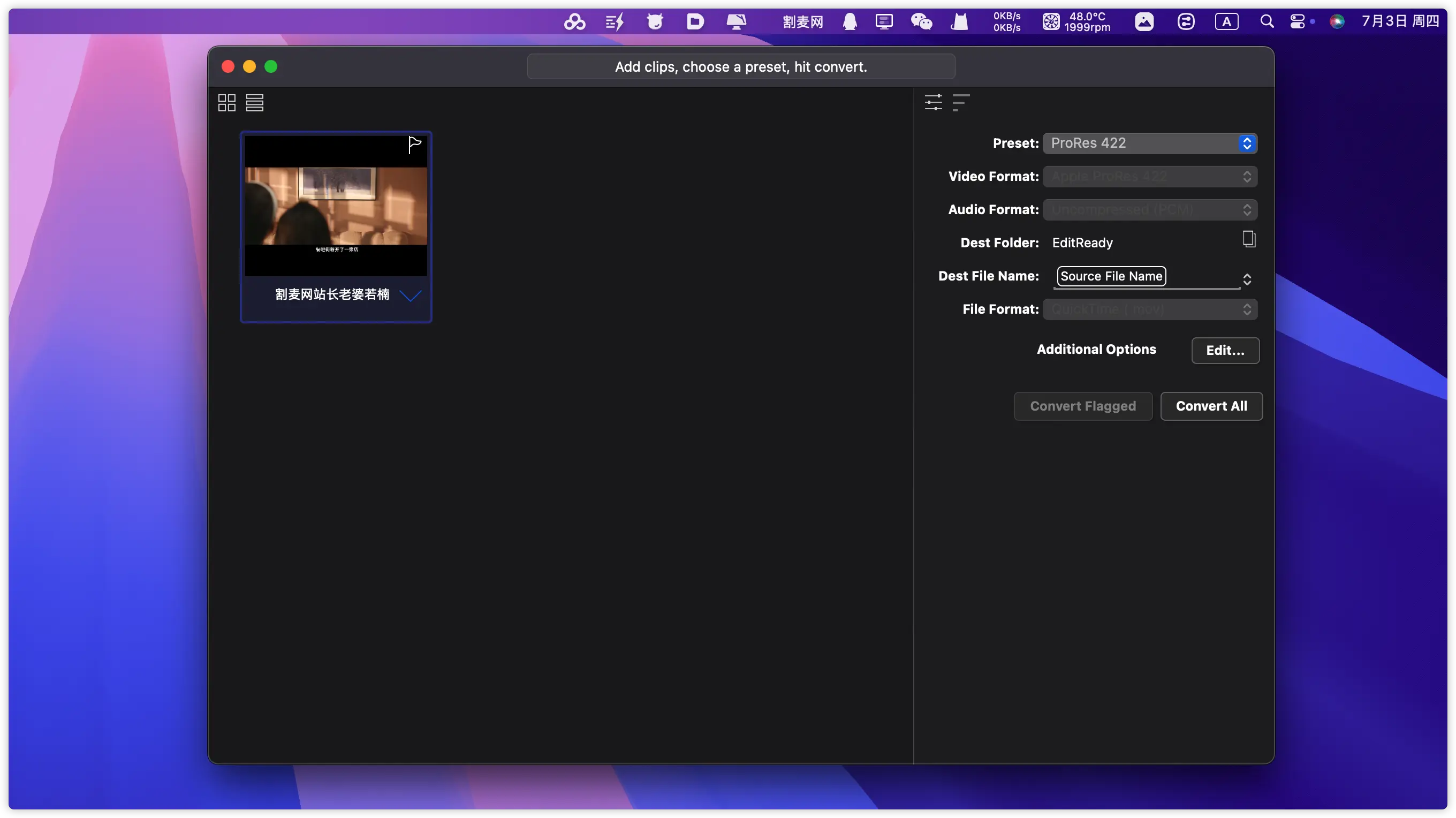The width and height of the screenshot is (1456, 818).
Task: Choose destination folder via folder icon
Action: [1248, 239]
